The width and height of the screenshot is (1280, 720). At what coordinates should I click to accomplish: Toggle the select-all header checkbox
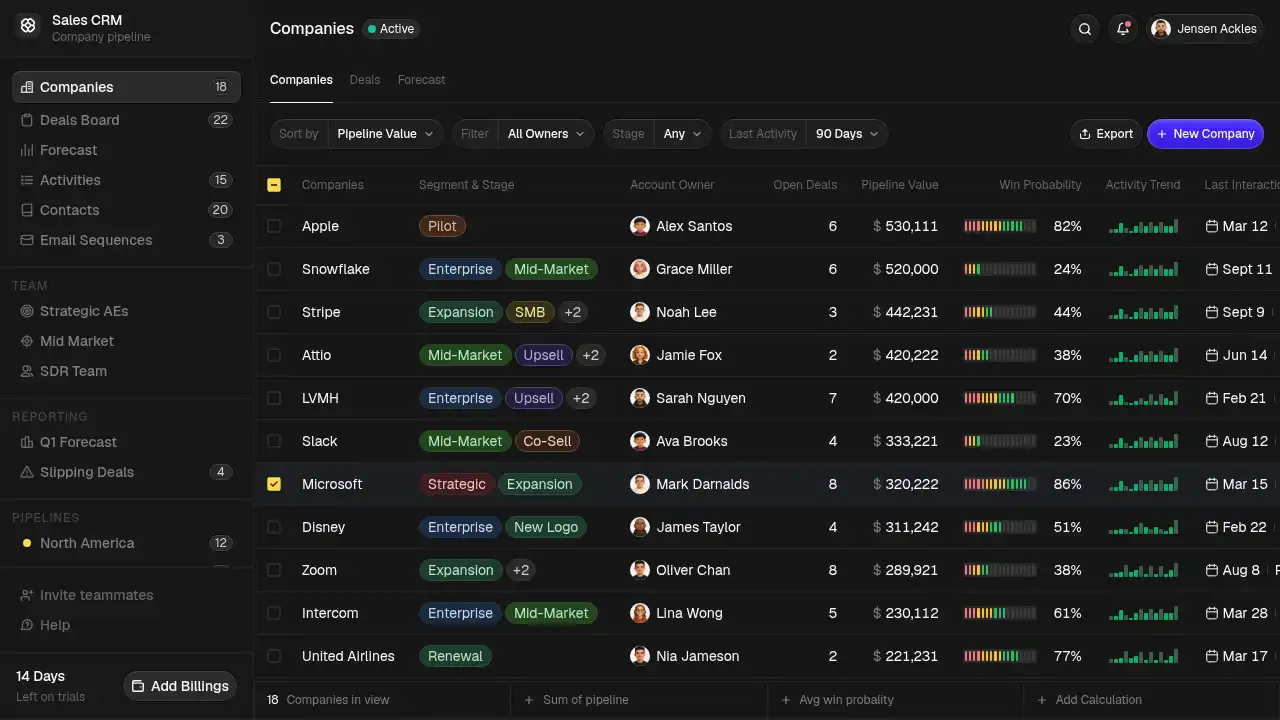(x=274, y=185)
